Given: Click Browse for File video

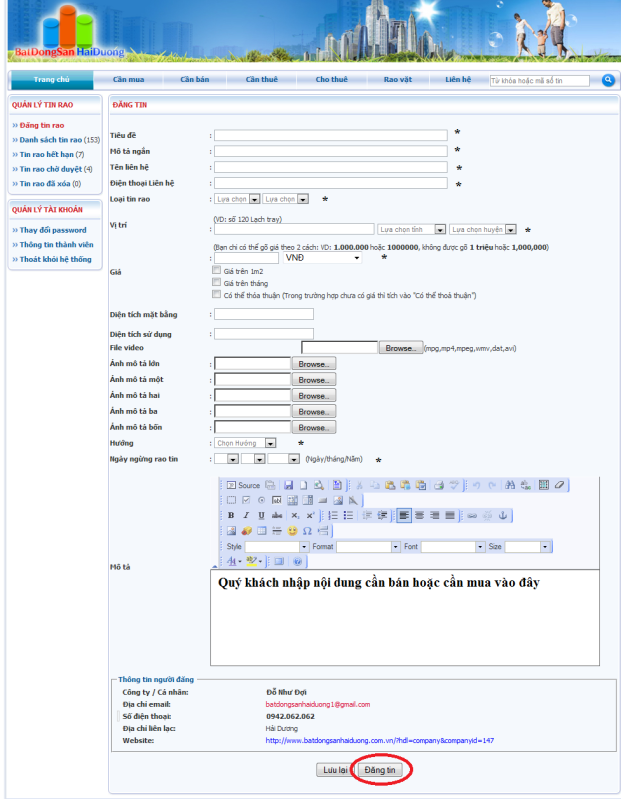Looking at the screenshot, I should pos(400,348).
